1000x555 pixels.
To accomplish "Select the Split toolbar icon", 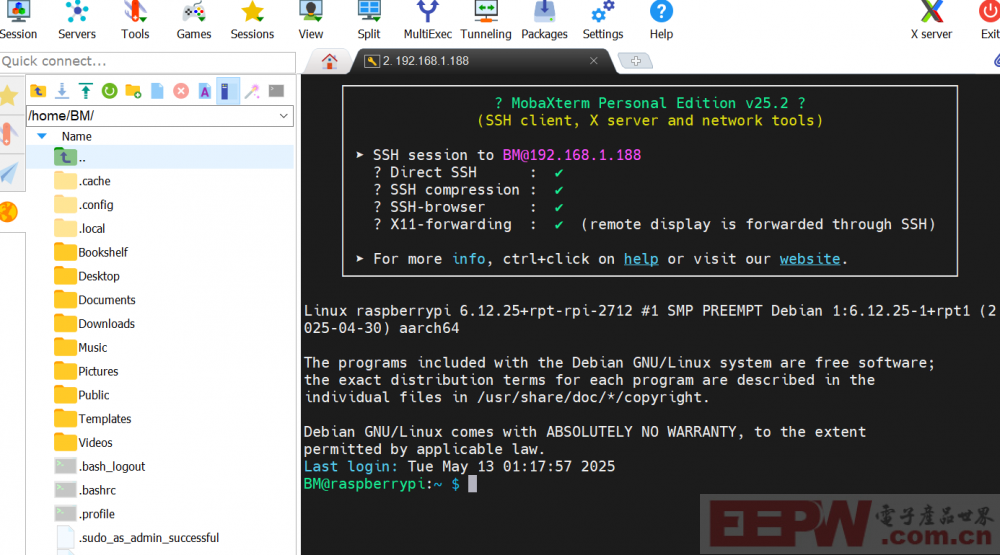I will (x=369, y=21).
